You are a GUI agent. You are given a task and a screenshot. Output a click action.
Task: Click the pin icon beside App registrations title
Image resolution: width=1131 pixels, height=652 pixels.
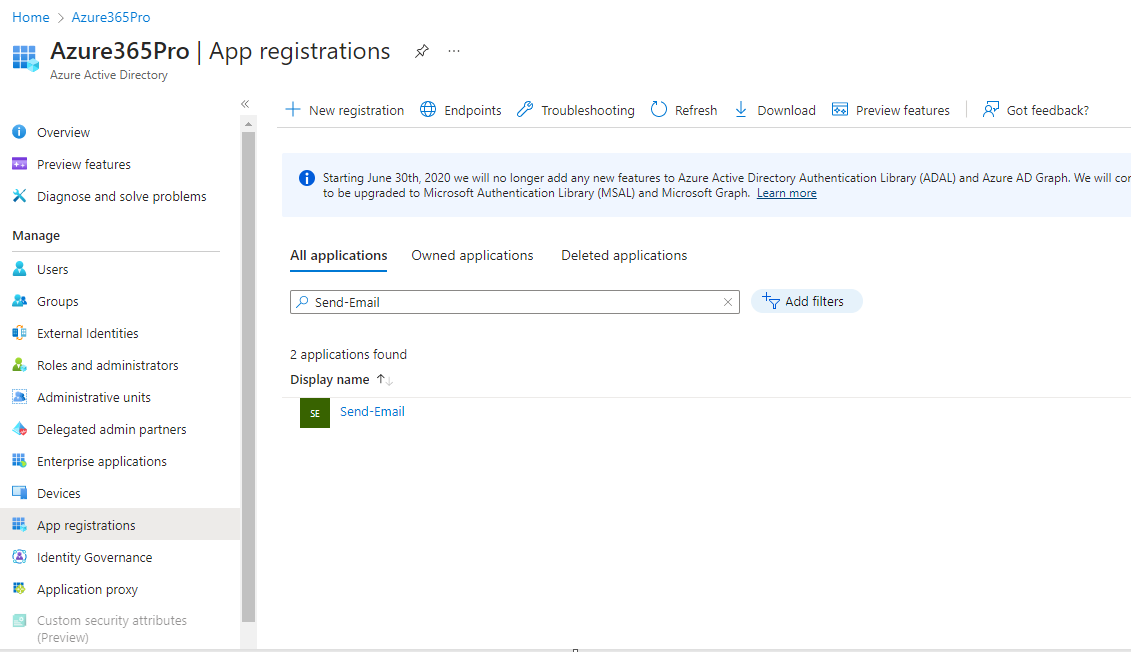(x=422, y=50)
